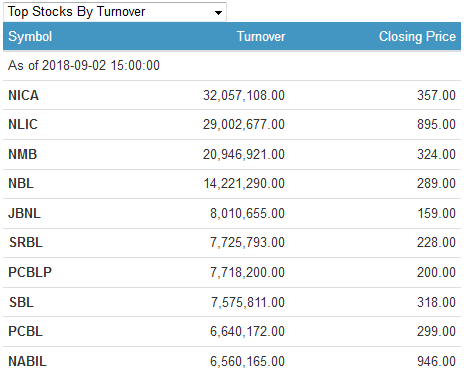Open the NBL stock entry
This screenshot has height=373, width=464.
(21, 183)
